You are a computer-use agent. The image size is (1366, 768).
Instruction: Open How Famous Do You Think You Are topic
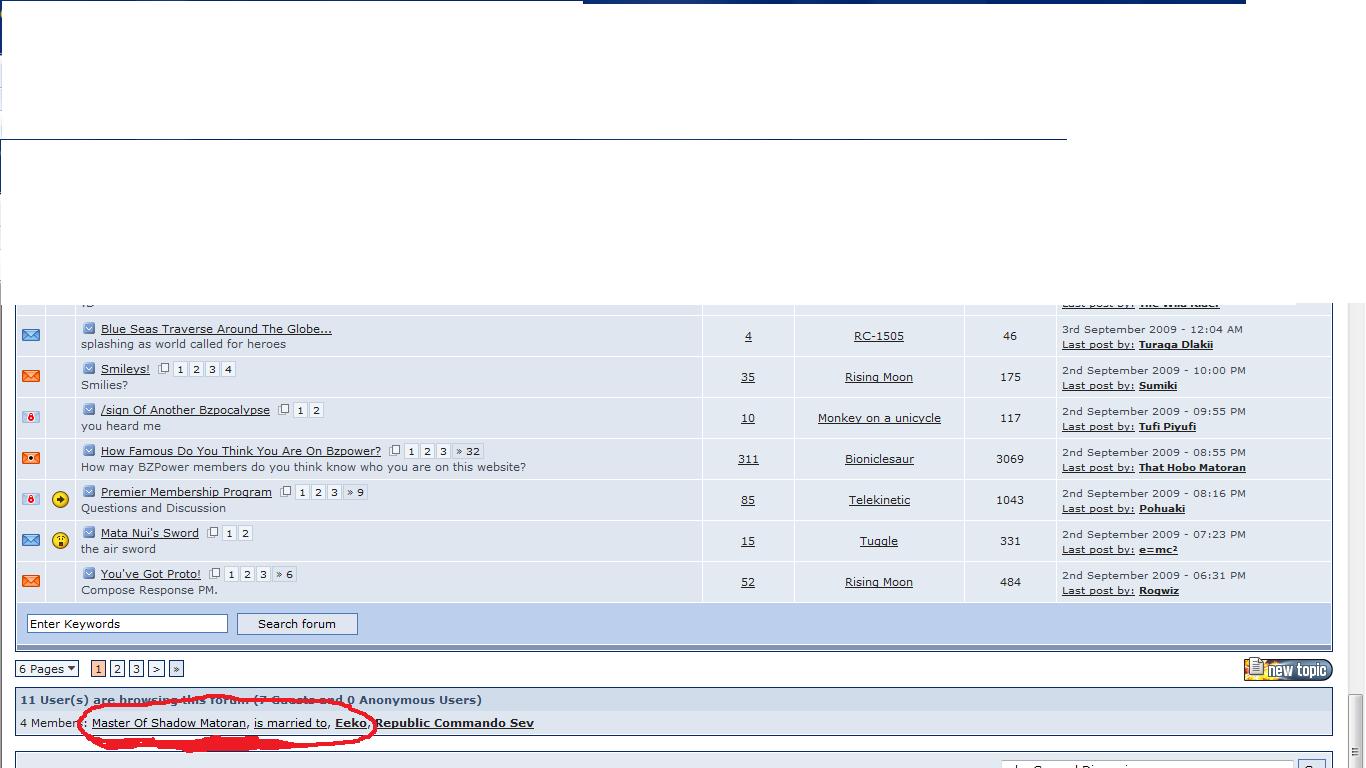tap(241, 452)
